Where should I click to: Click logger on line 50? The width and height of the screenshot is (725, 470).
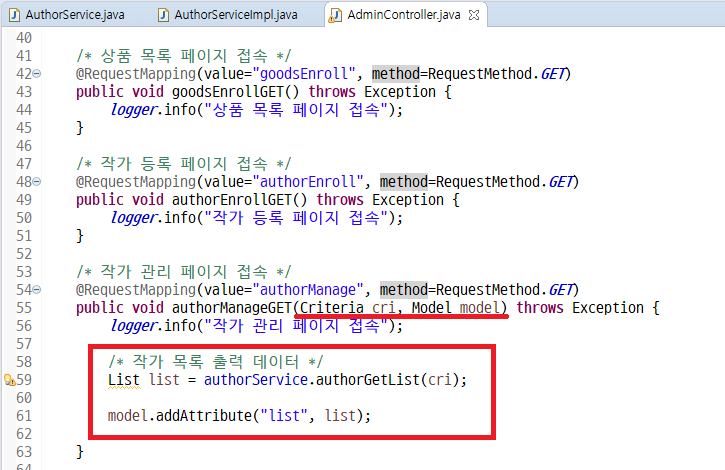134,218
